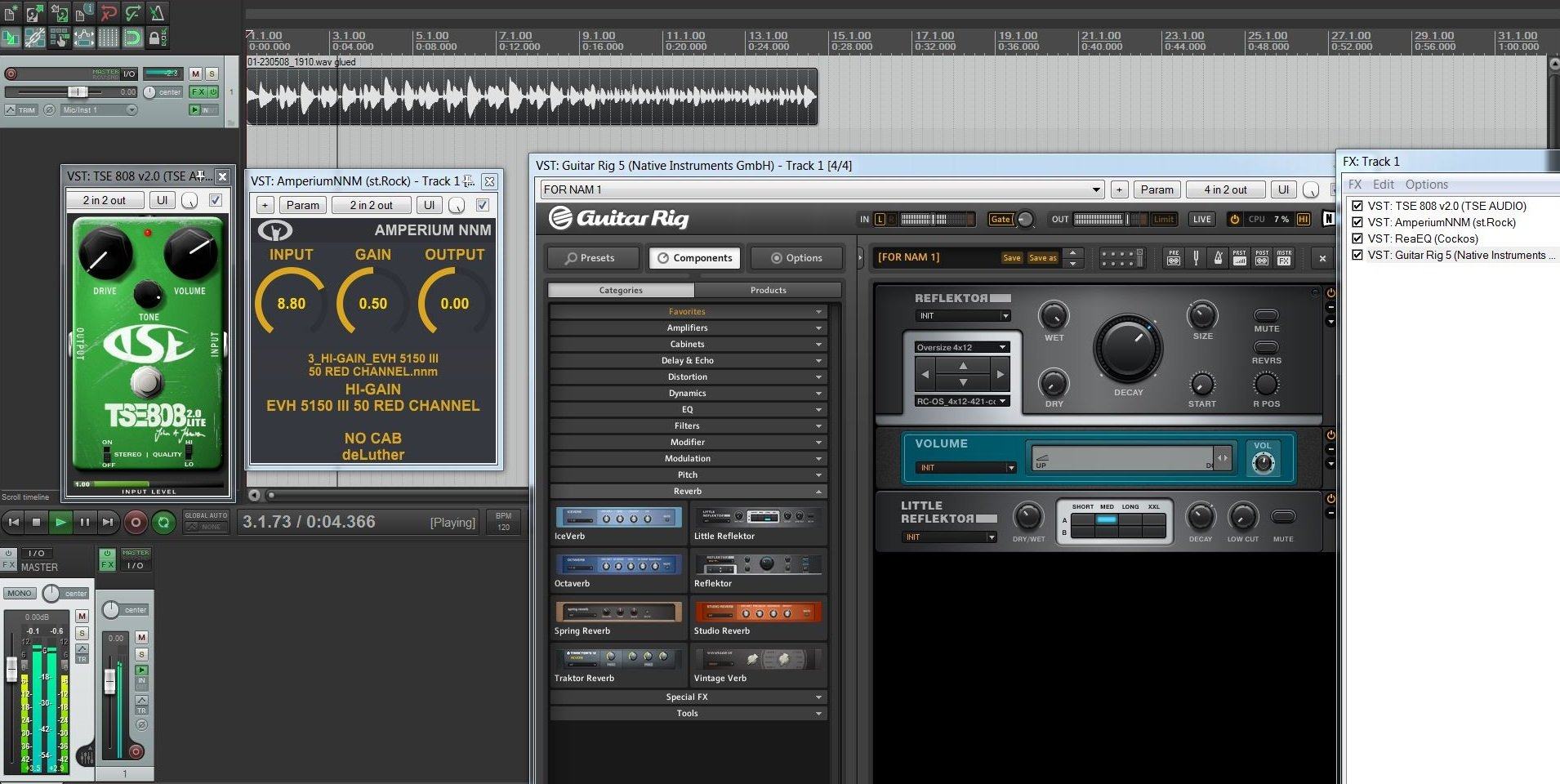
Task: Click the Save as button
Action: pos(1042,258)
